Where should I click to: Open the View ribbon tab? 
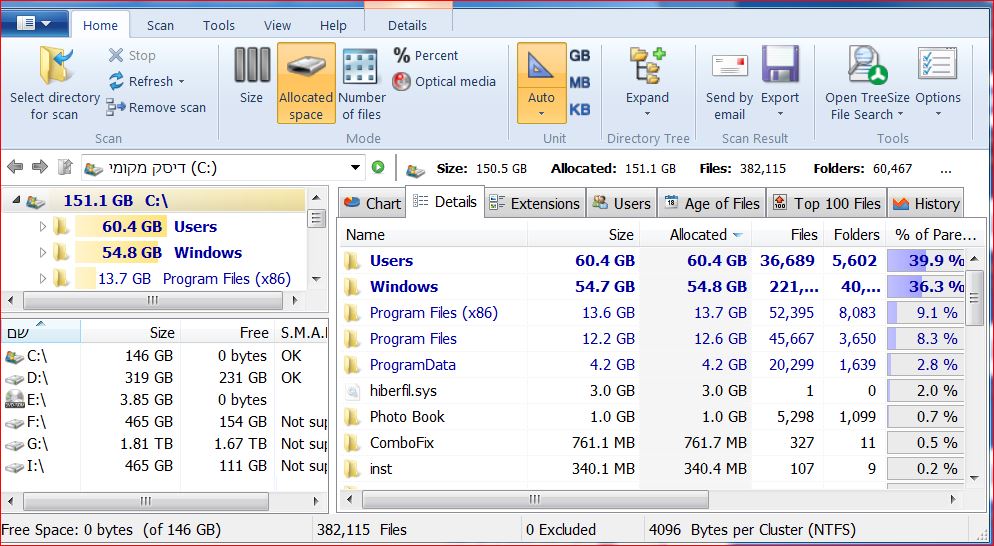(277, 25)
